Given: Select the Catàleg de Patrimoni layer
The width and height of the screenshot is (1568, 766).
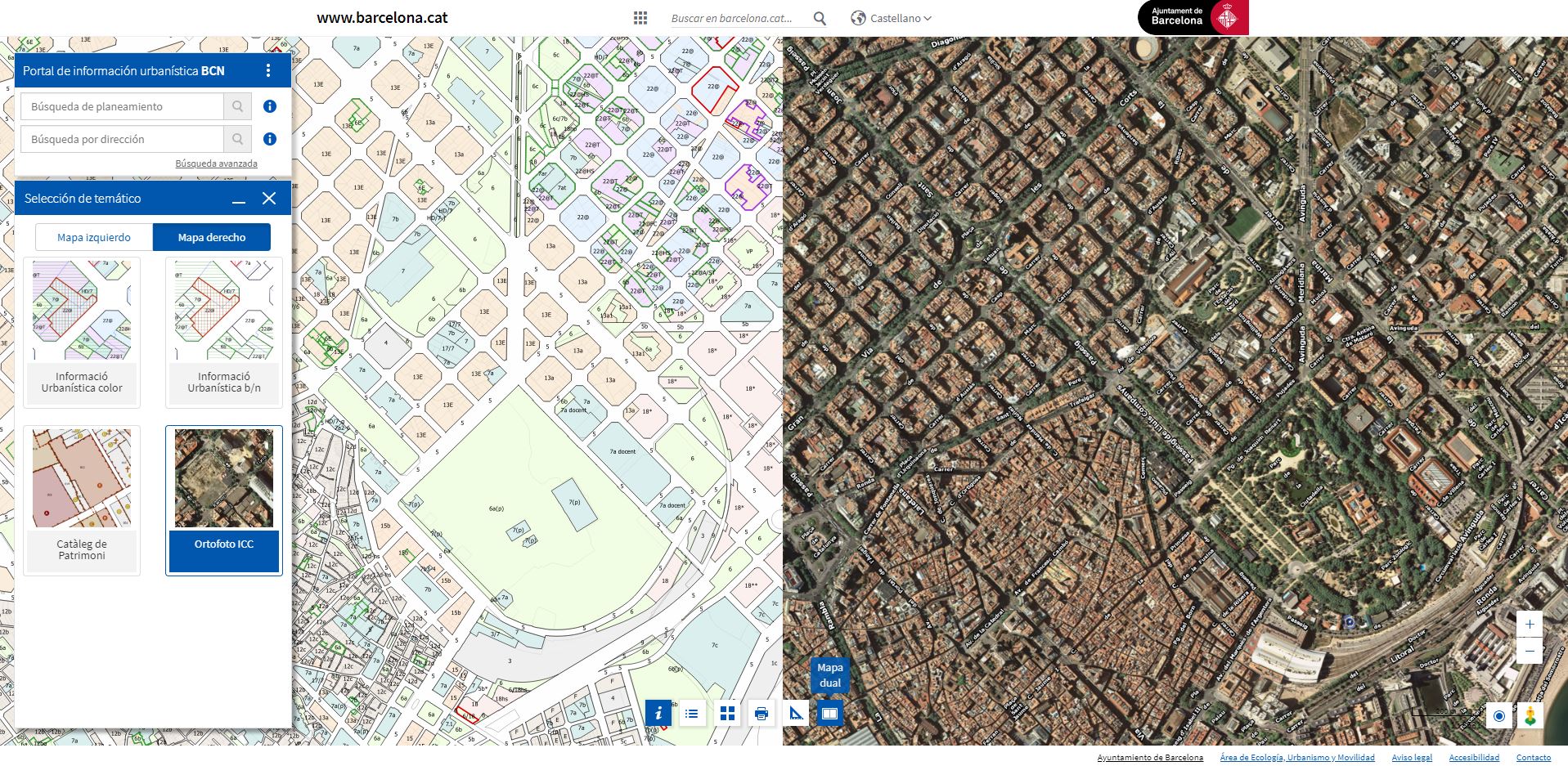Looking at the screenshot, I should [x=82, y=499].
